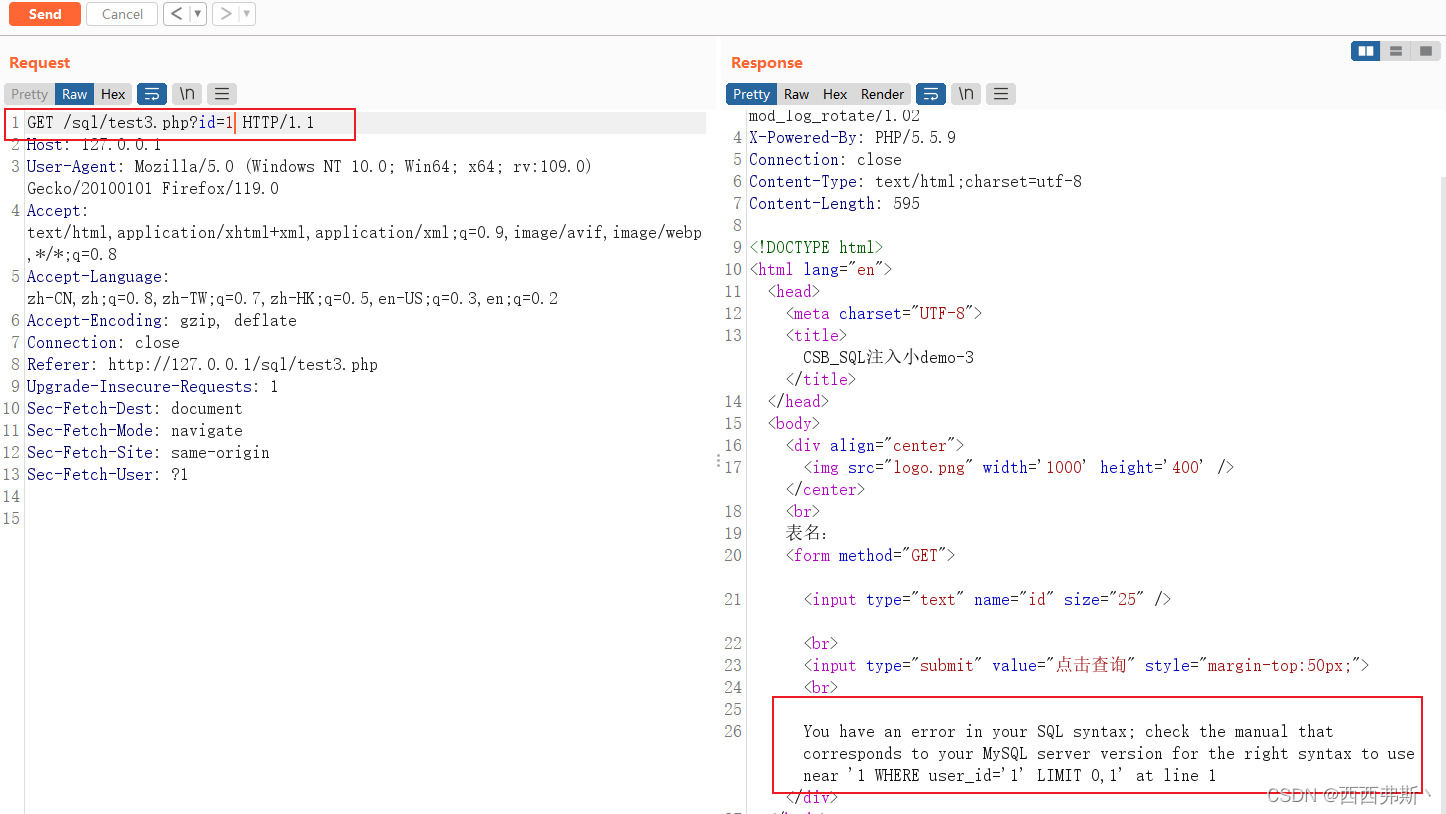Click the 表名: text in response
1446x814 pixels.
tap(807, 534)
